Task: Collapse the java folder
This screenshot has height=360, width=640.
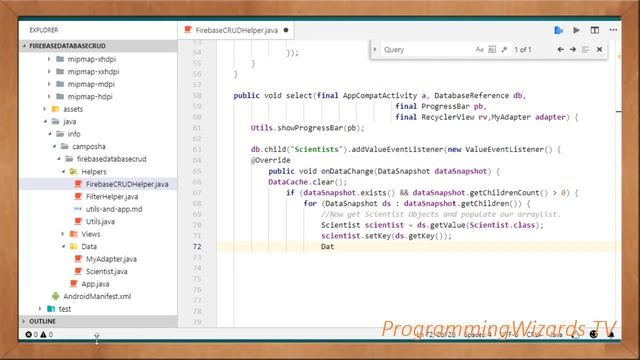Action: tap(45, 122)
